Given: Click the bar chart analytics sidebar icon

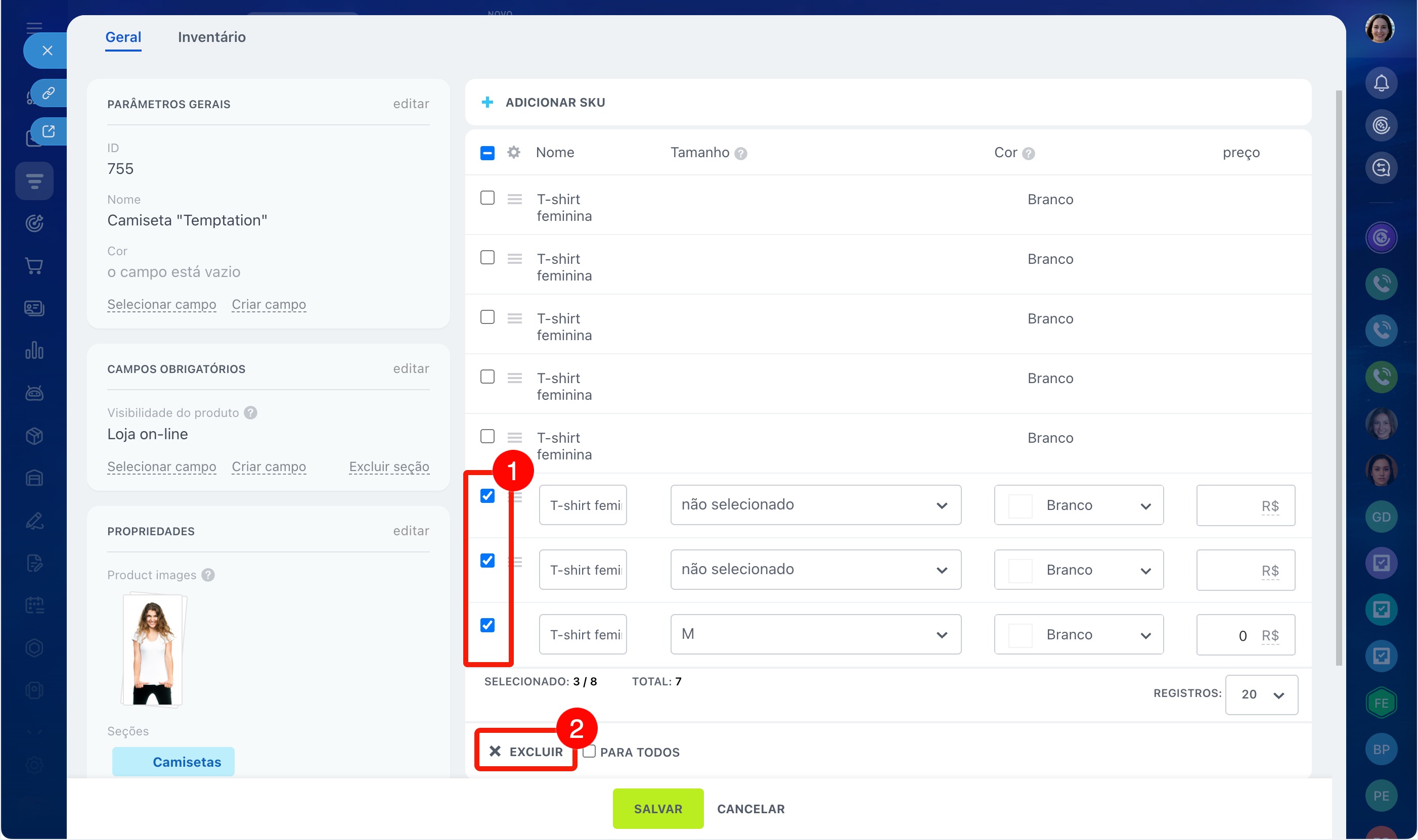Looking at the screenshot, I should pos(34,350).
